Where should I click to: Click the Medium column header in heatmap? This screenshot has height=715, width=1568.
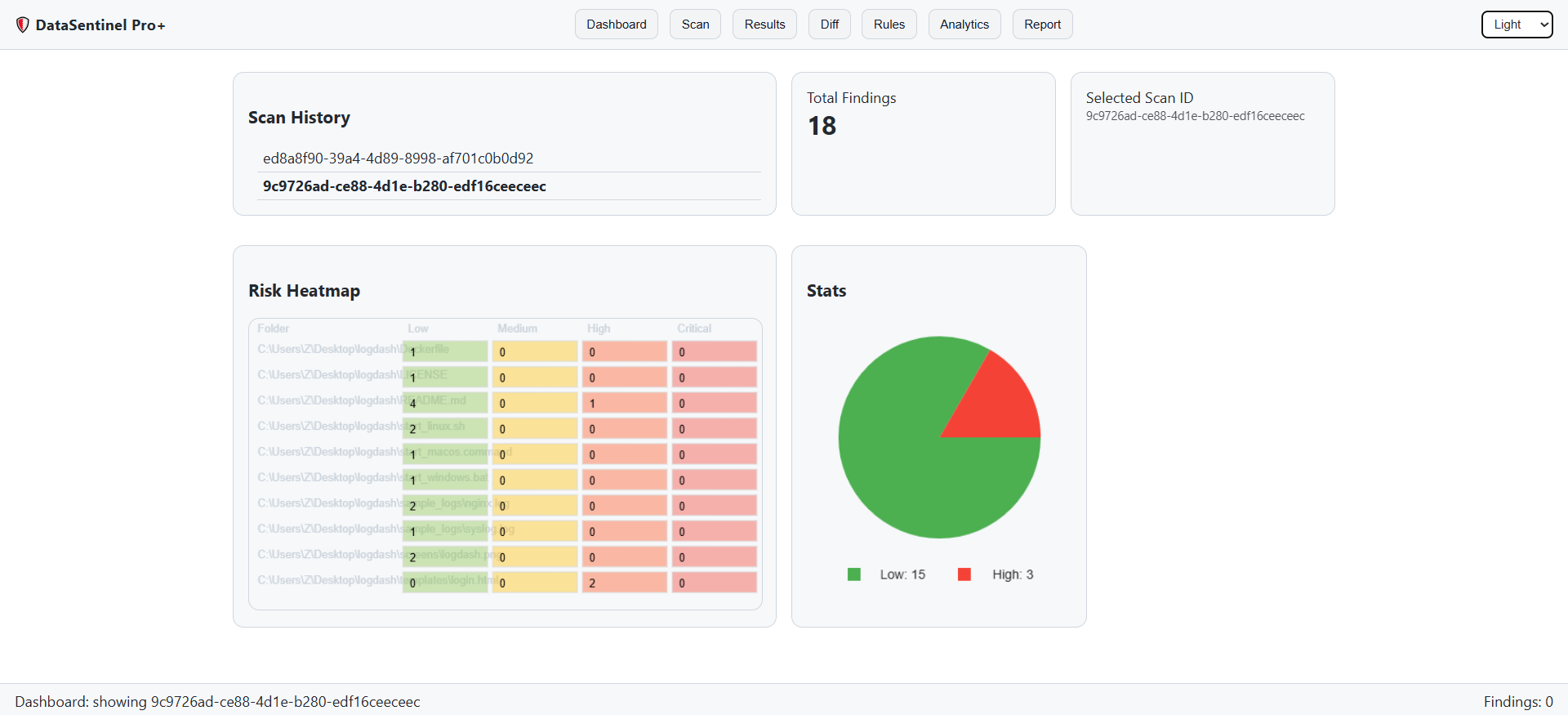pos(518,328)
